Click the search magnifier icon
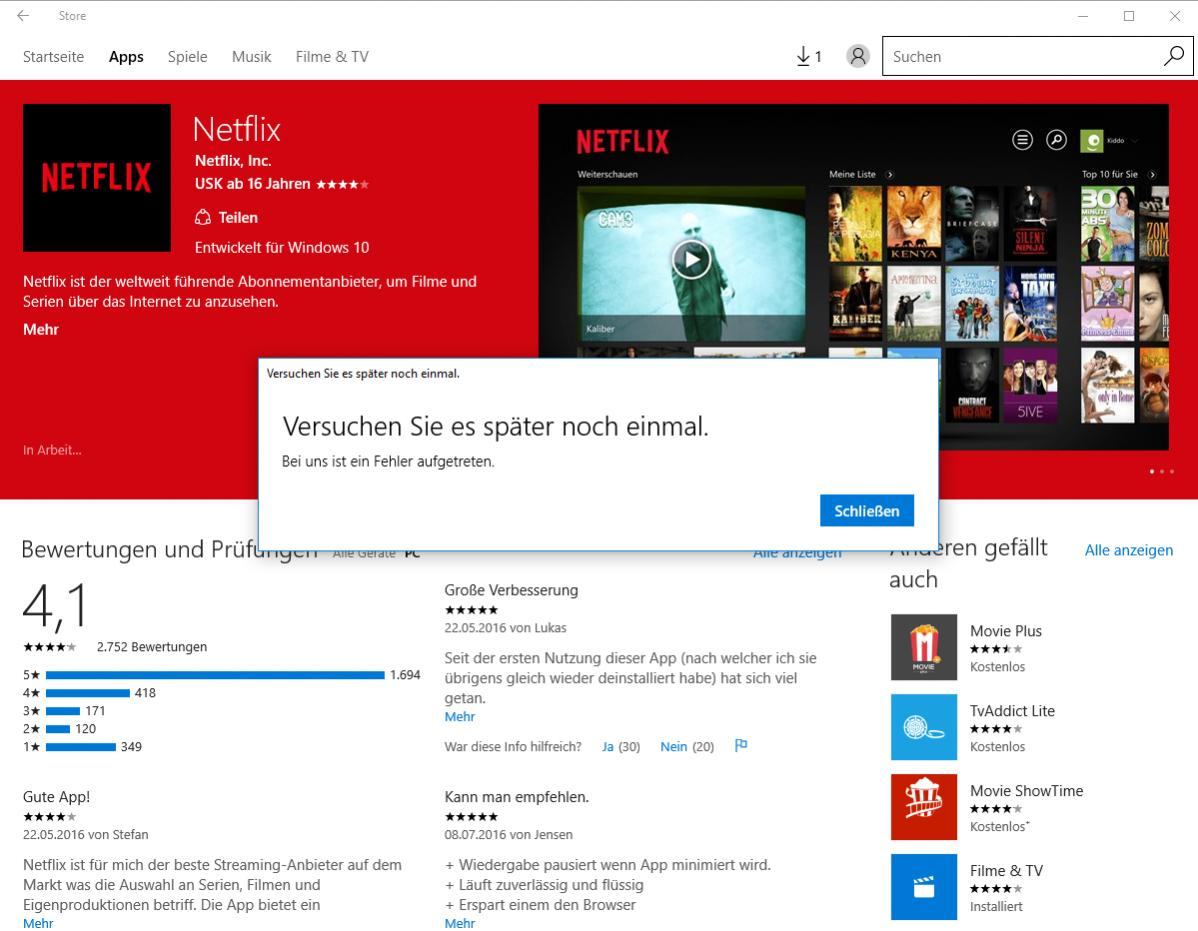The width and height of the screenshot is (1198, 931). coord(1174,56)
